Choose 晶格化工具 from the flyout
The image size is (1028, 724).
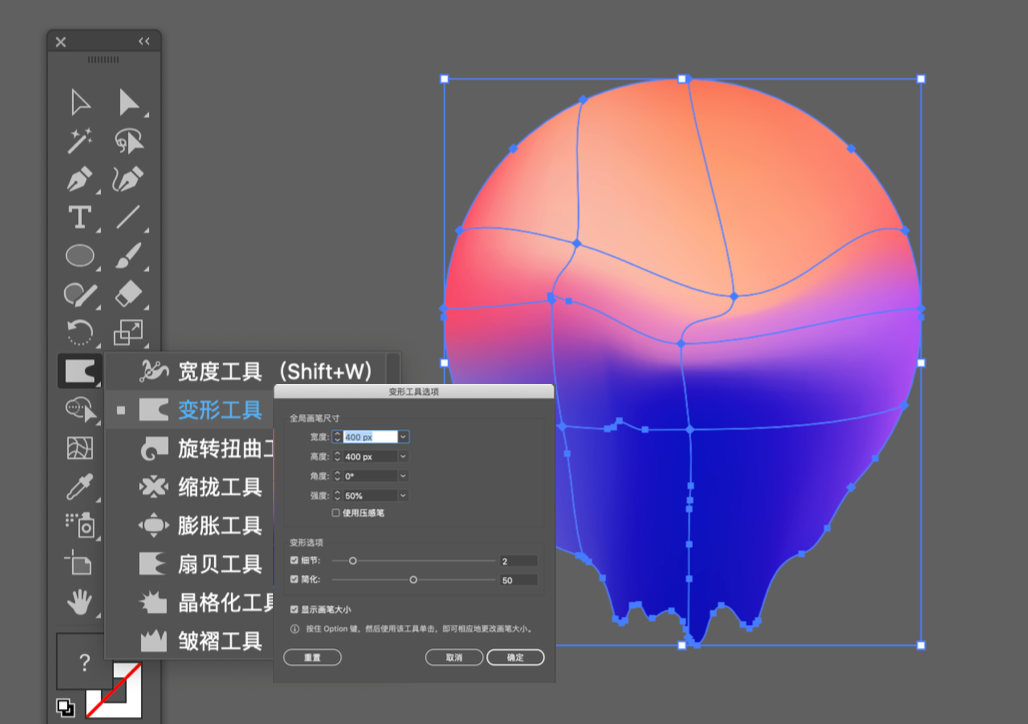point(190,603)
